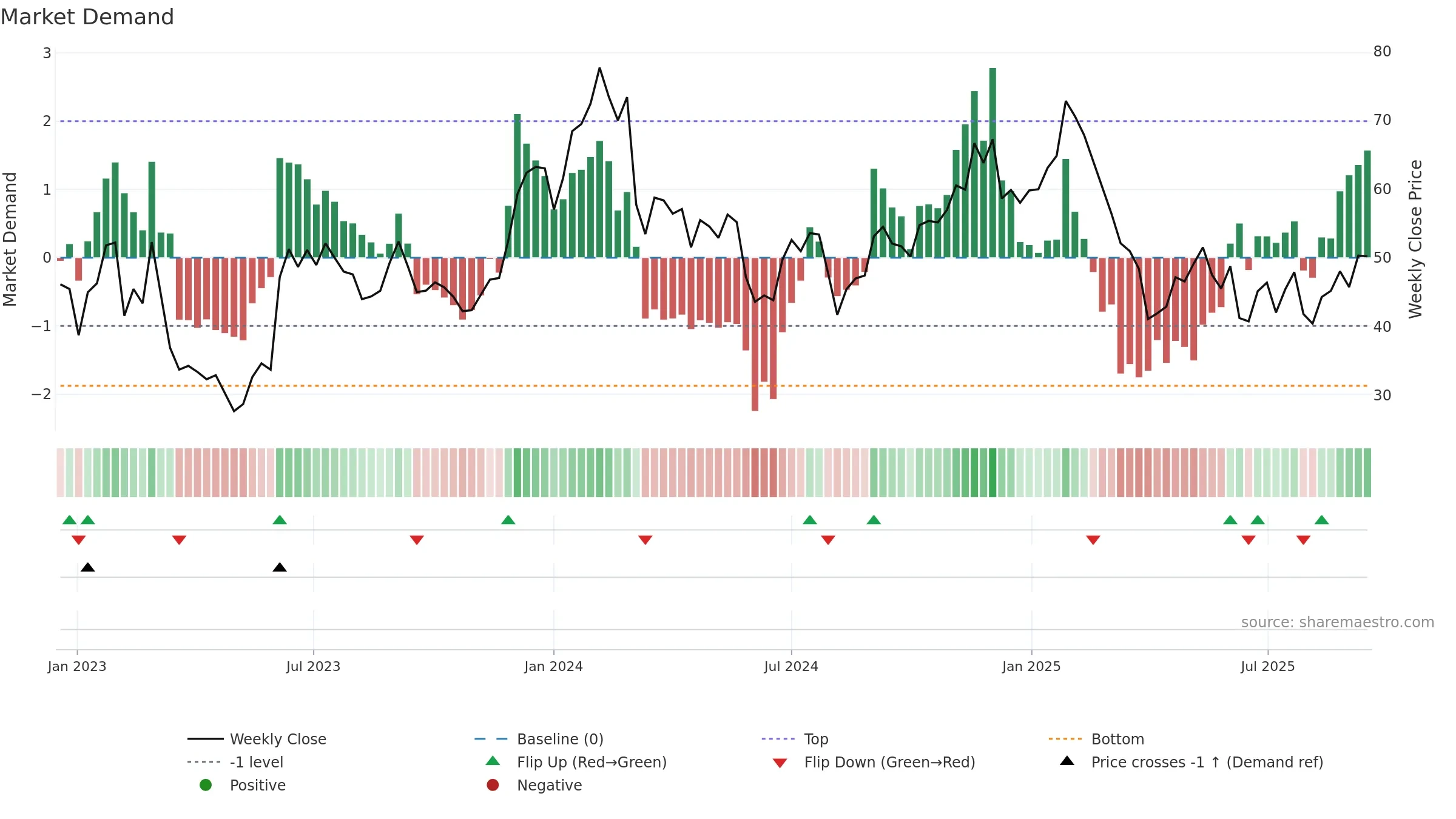Image resolution: width=1456 pixels, height=819 pixels.
Task: Click the black Price crosses legend triangle
Action: [x=1067, y=761]
